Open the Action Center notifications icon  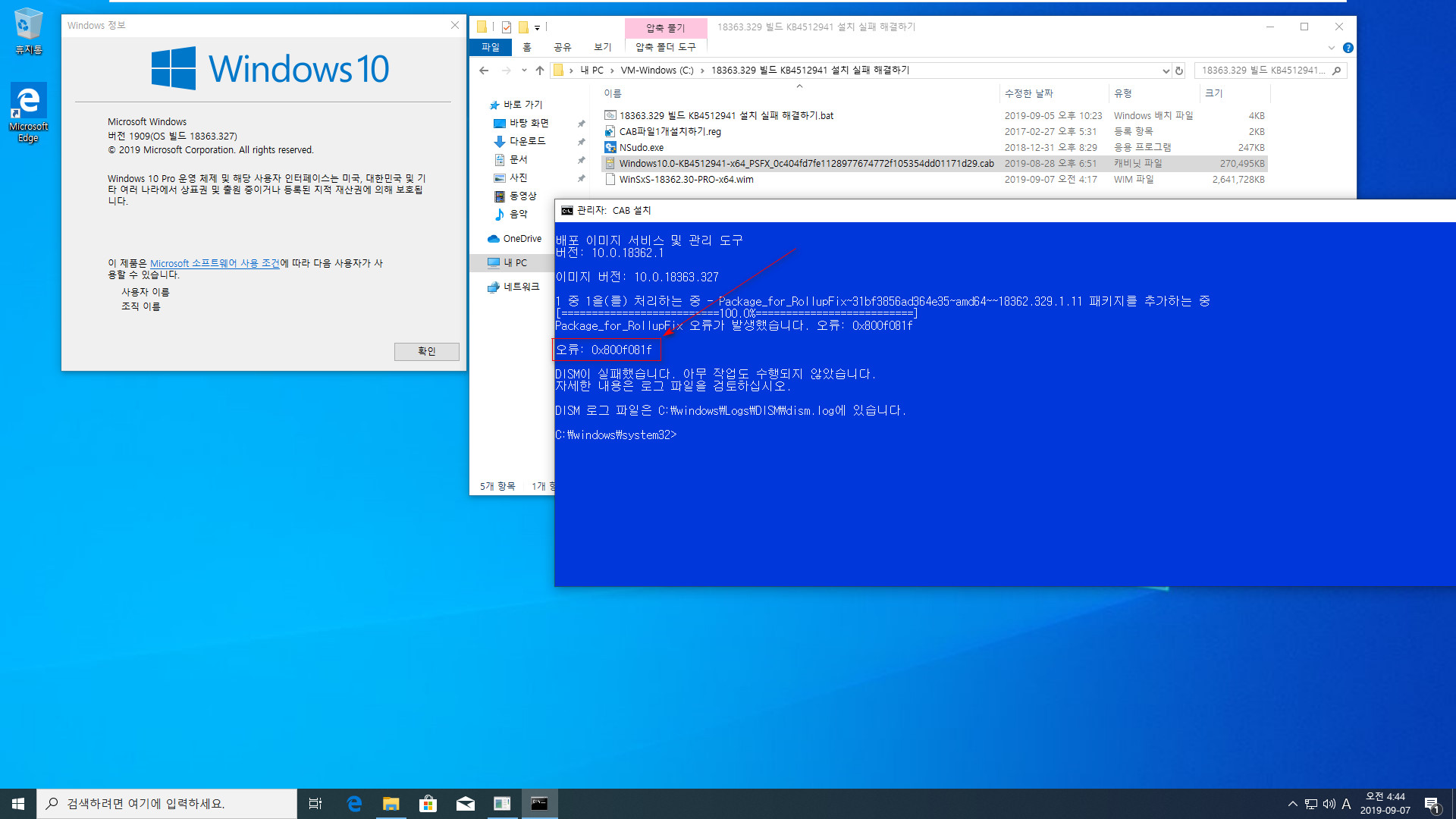[x=1431, y=804]
